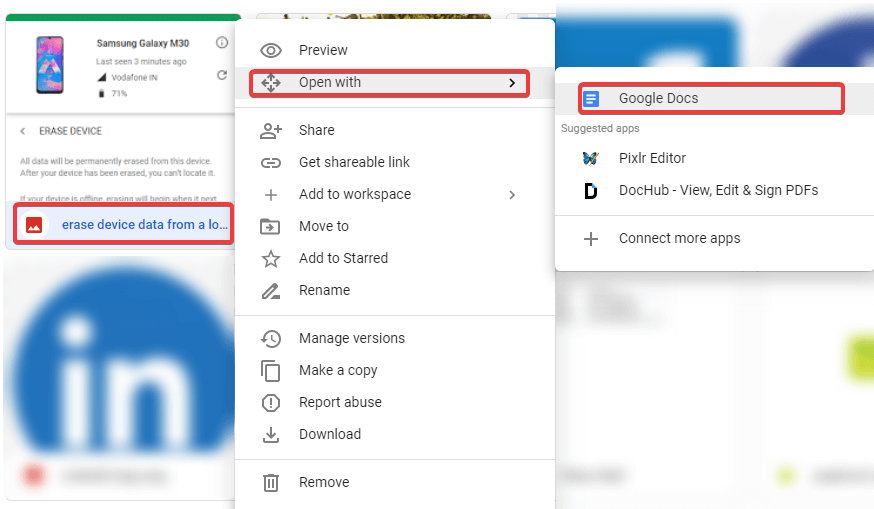Click the Download arrow icon
Viewport: 874px width, 509px height.
(271, 435)
